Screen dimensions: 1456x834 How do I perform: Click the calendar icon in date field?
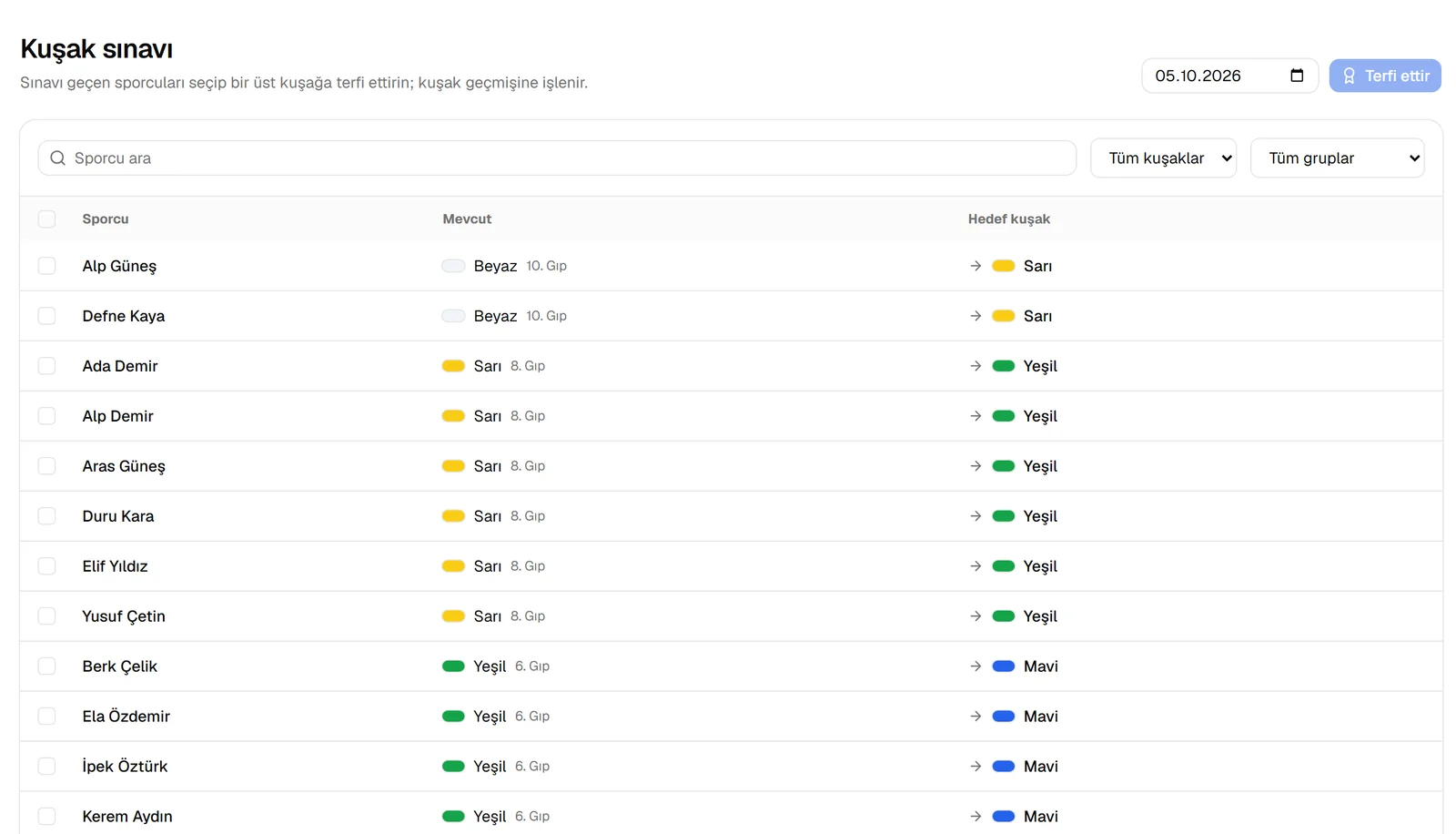1297,76
